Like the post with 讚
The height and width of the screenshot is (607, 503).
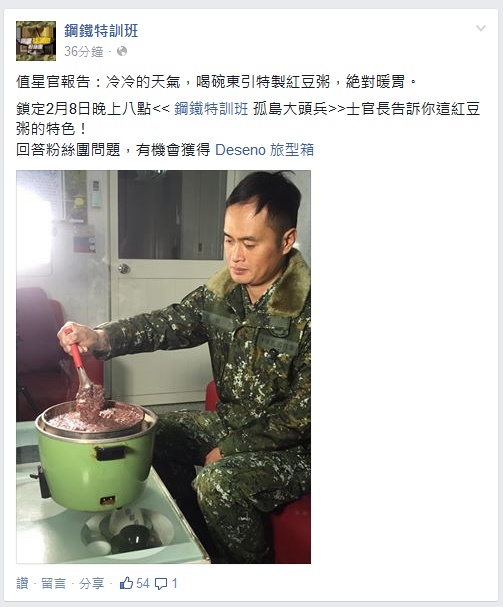[22, 583]
